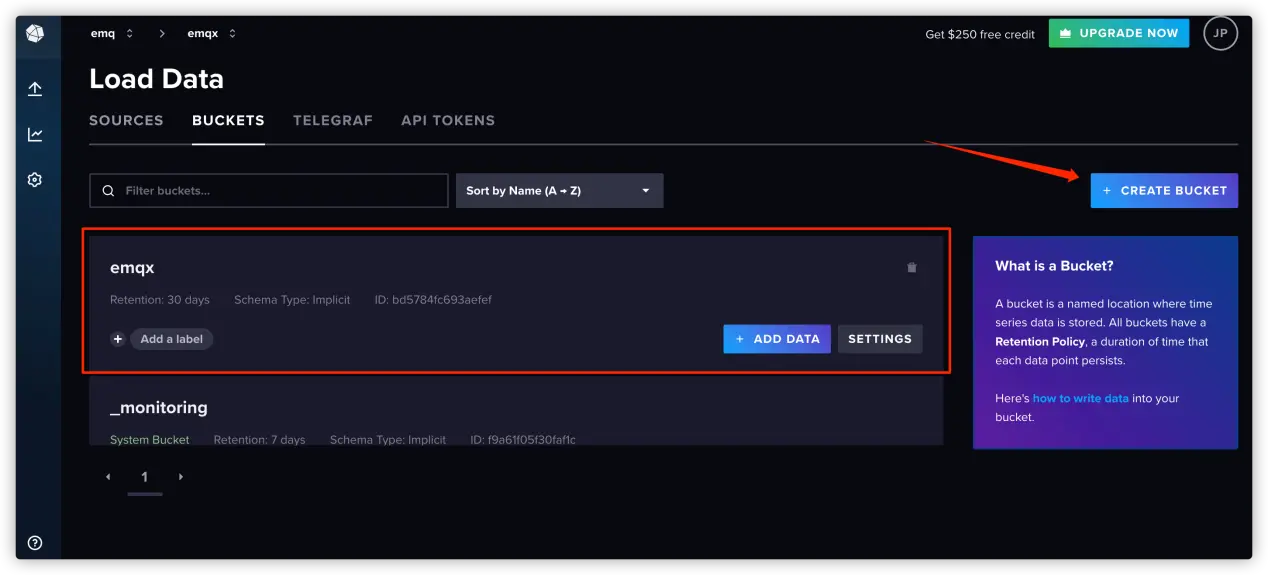Click Add Data for emqx bucket

pyautogui.click(x=776, y=339)
